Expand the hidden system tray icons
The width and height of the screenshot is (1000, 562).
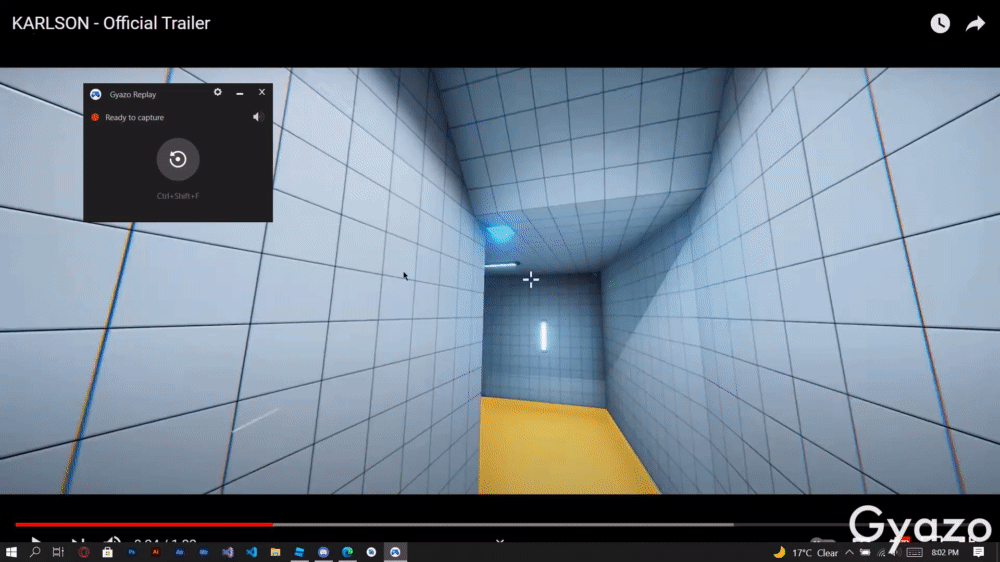[849, 552]
